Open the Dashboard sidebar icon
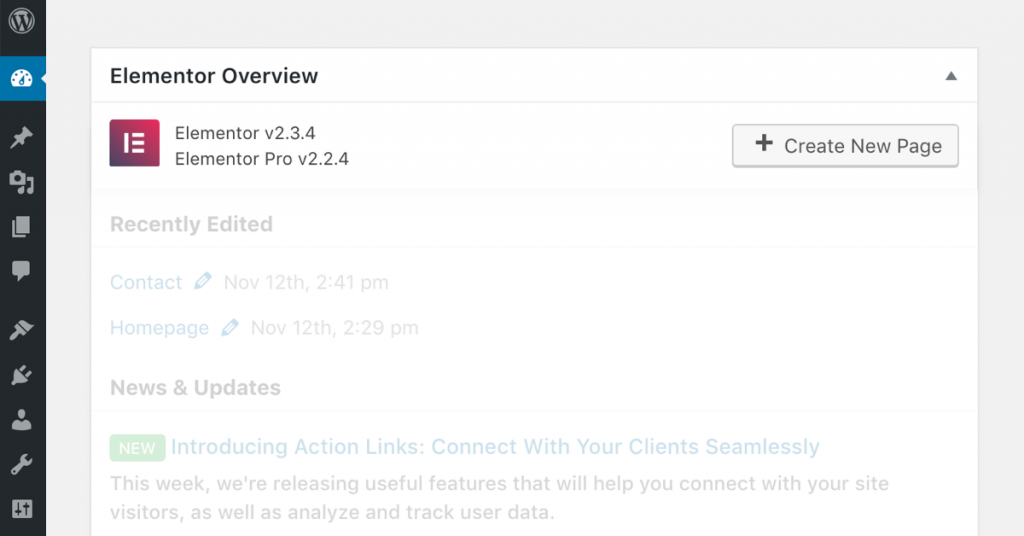 click(21, 78)
